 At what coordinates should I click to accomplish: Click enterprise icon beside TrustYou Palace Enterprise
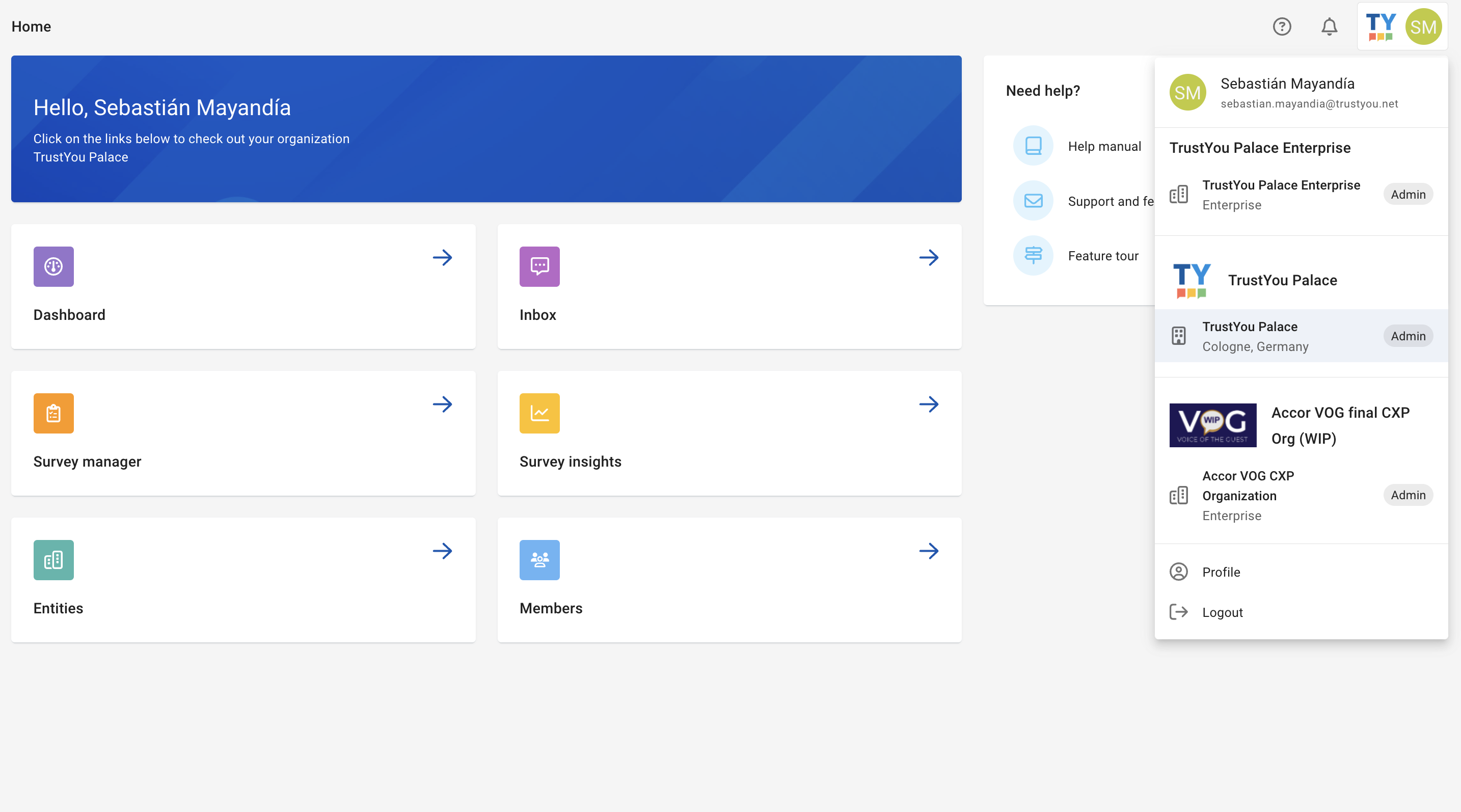coord(1179,195)
